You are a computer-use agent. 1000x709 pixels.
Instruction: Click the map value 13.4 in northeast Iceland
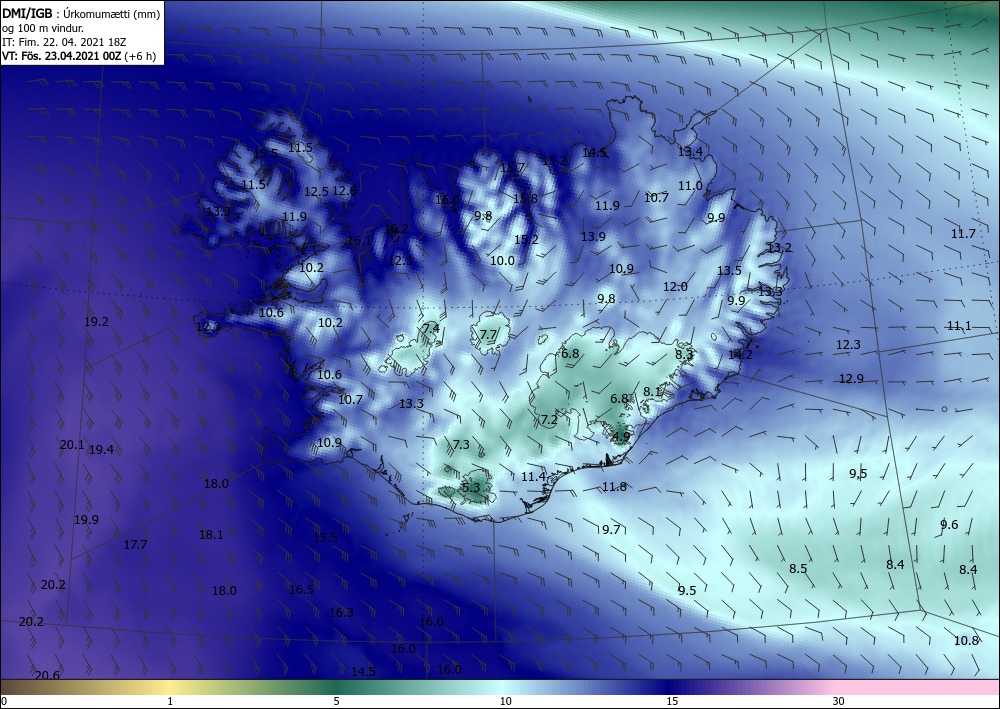[690, 151]
